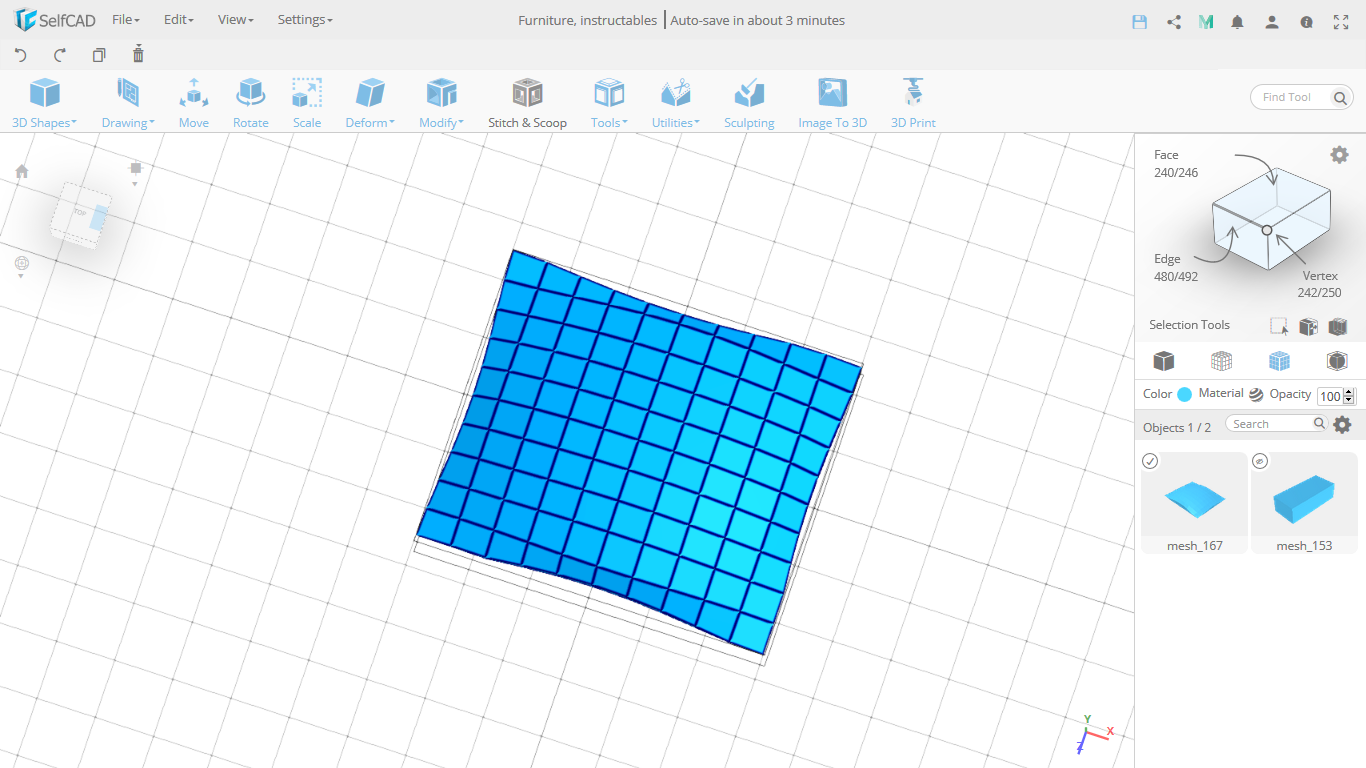Screen dimensions: 1366x768
Task: Open selection settings gear near Face count
Action: coord(1339,154)
